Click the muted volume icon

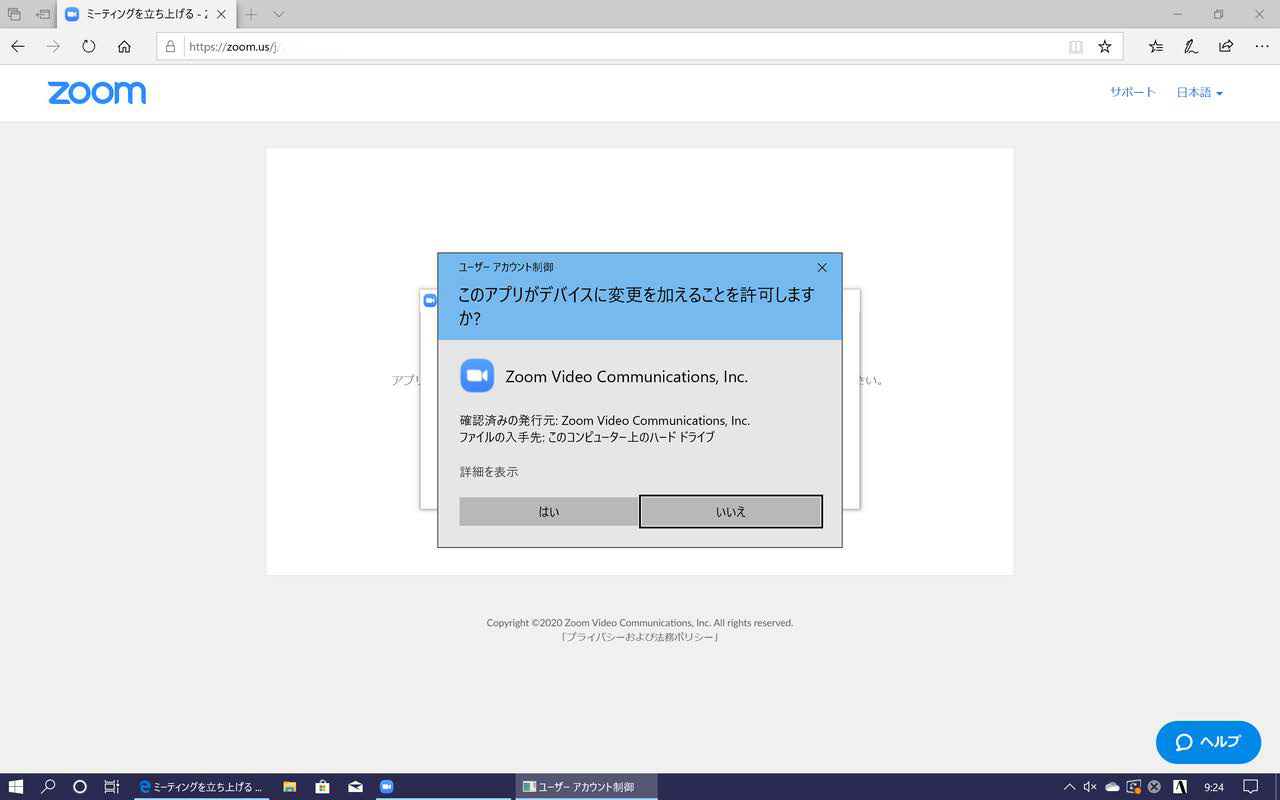[1090, 787]
